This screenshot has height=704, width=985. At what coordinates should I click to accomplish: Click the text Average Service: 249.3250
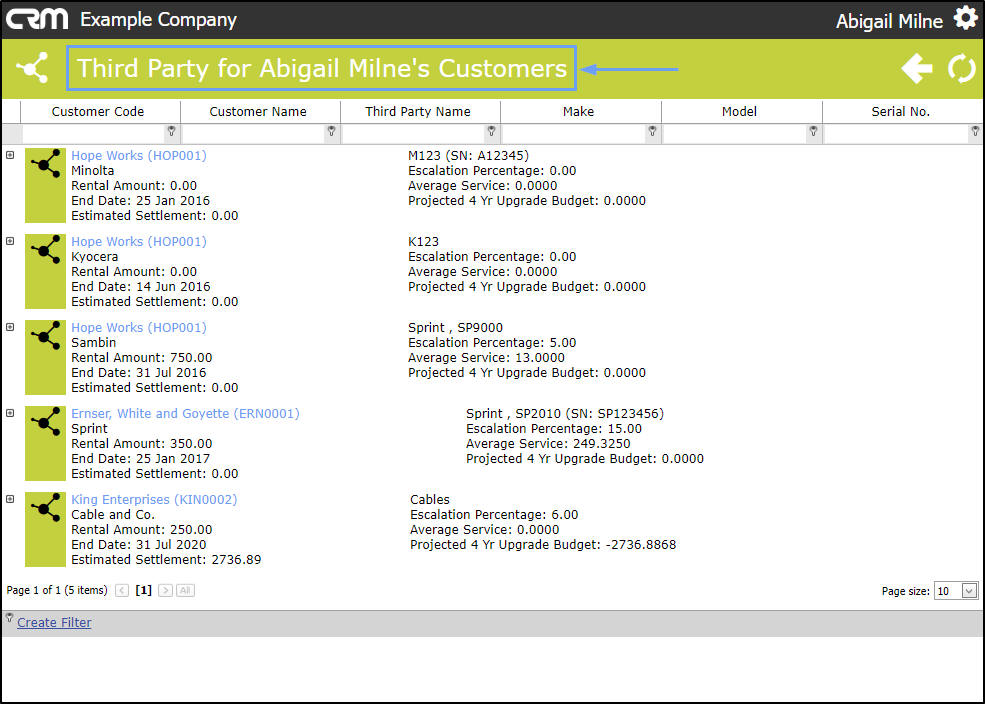548,443
